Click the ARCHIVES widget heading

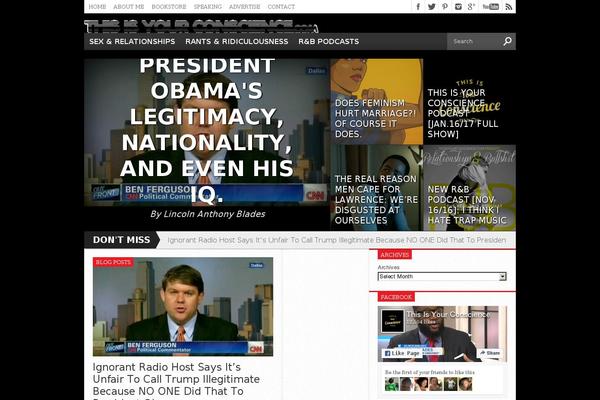coord(395,255)
